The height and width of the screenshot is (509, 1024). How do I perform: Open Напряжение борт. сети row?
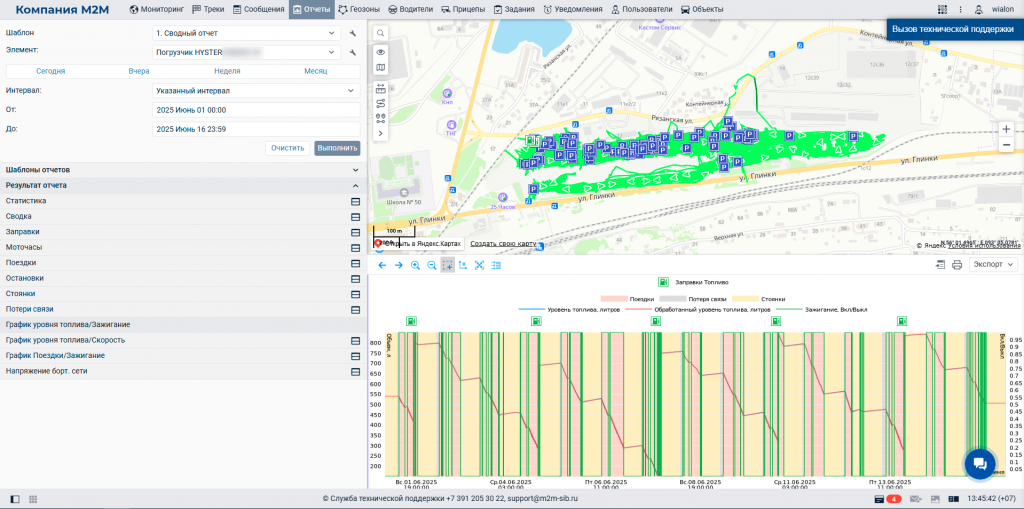(183, 371)
